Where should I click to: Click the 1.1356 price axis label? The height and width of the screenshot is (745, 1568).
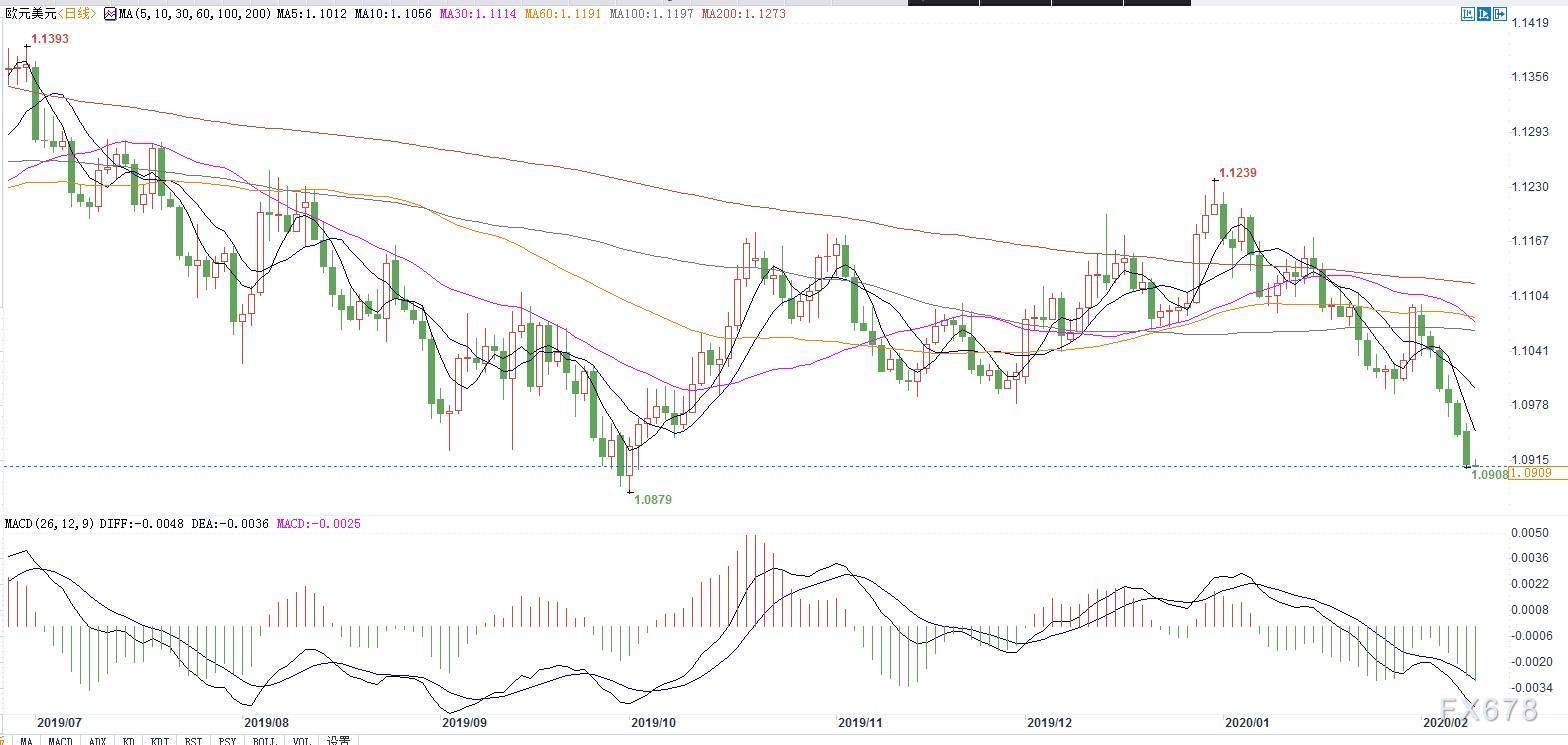[1531, 77]
